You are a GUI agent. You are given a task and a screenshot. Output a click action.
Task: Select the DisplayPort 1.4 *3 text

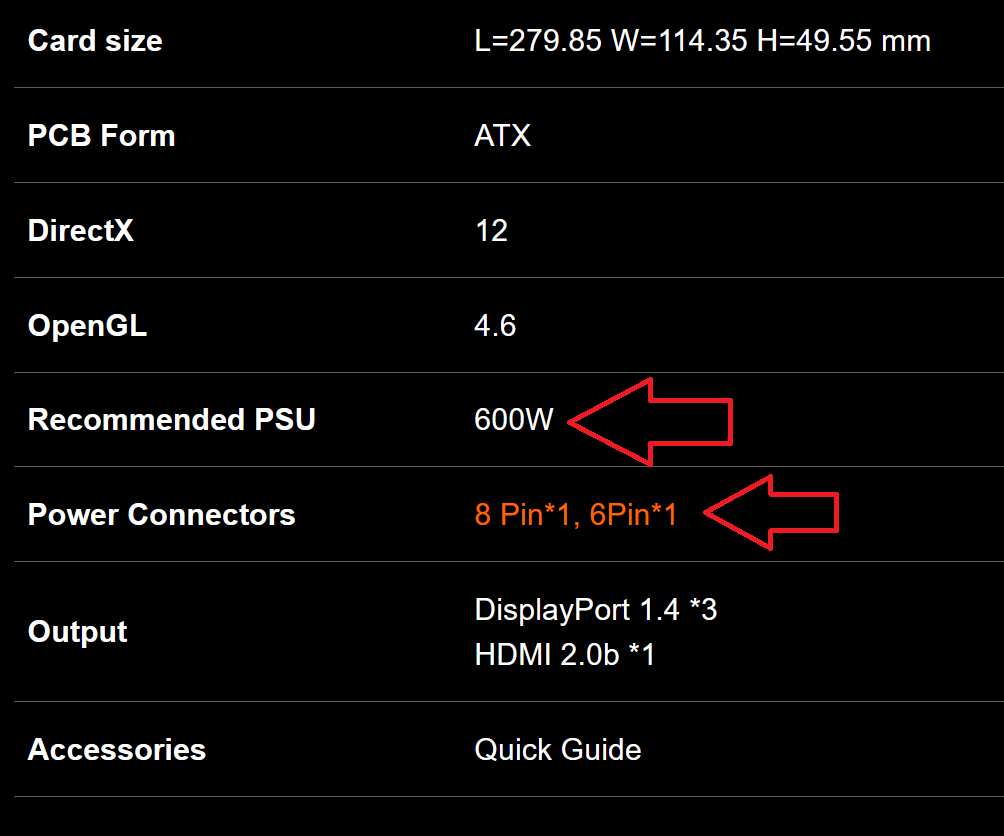pos(595,609)
